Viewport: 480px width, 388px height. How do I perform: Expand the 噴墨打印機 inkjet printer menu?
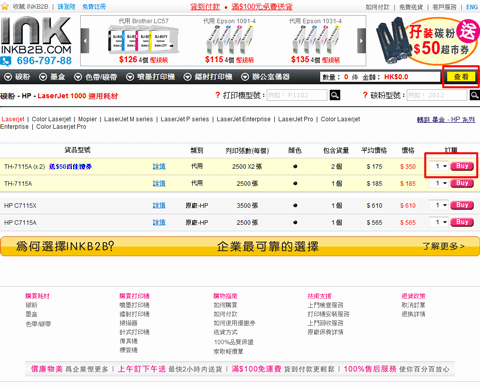150,77
